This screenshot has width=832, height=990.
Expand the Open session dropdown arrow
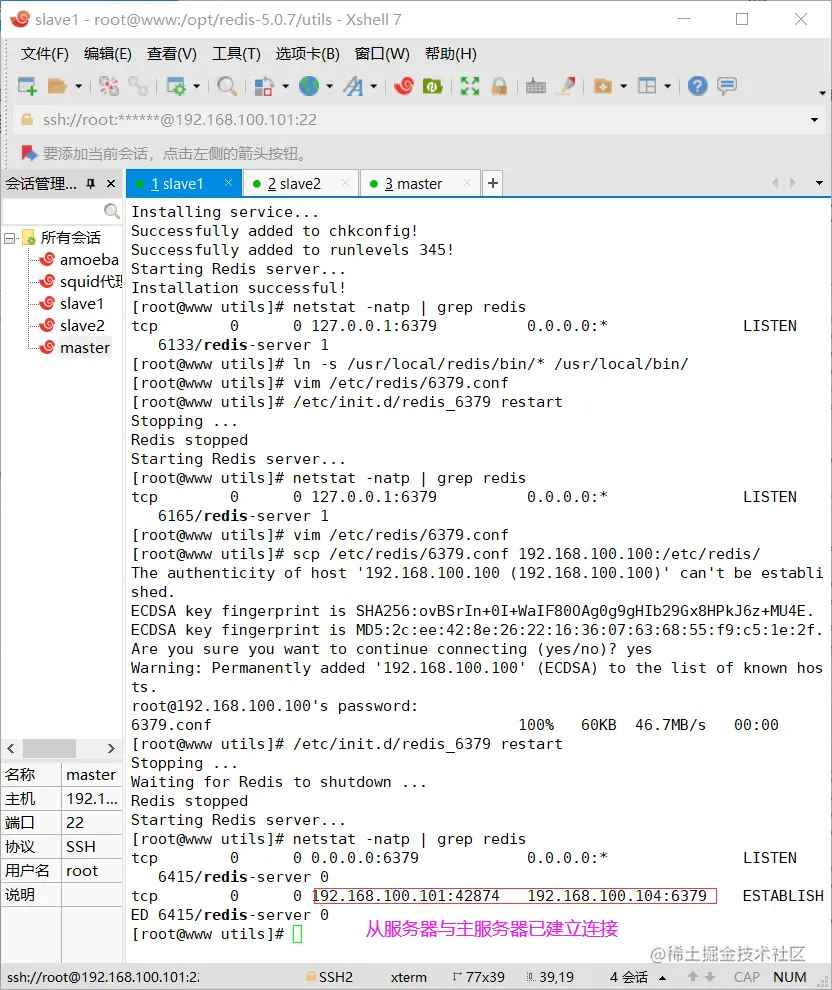click(x=78, y=86)
